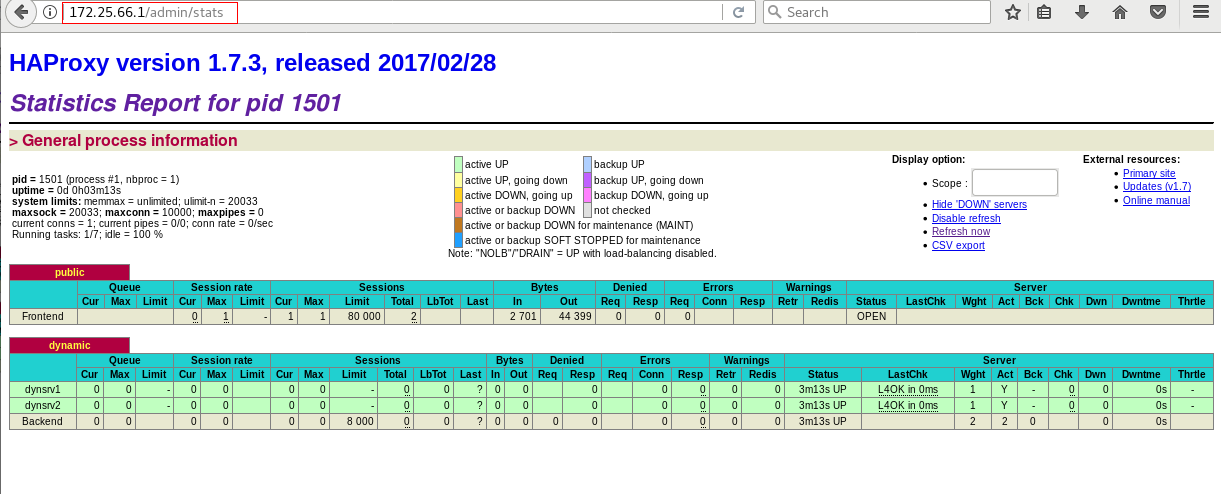Click the Backend row name in dynamic table
Screen dimensions: 1221x494
[x=43, y=421]
